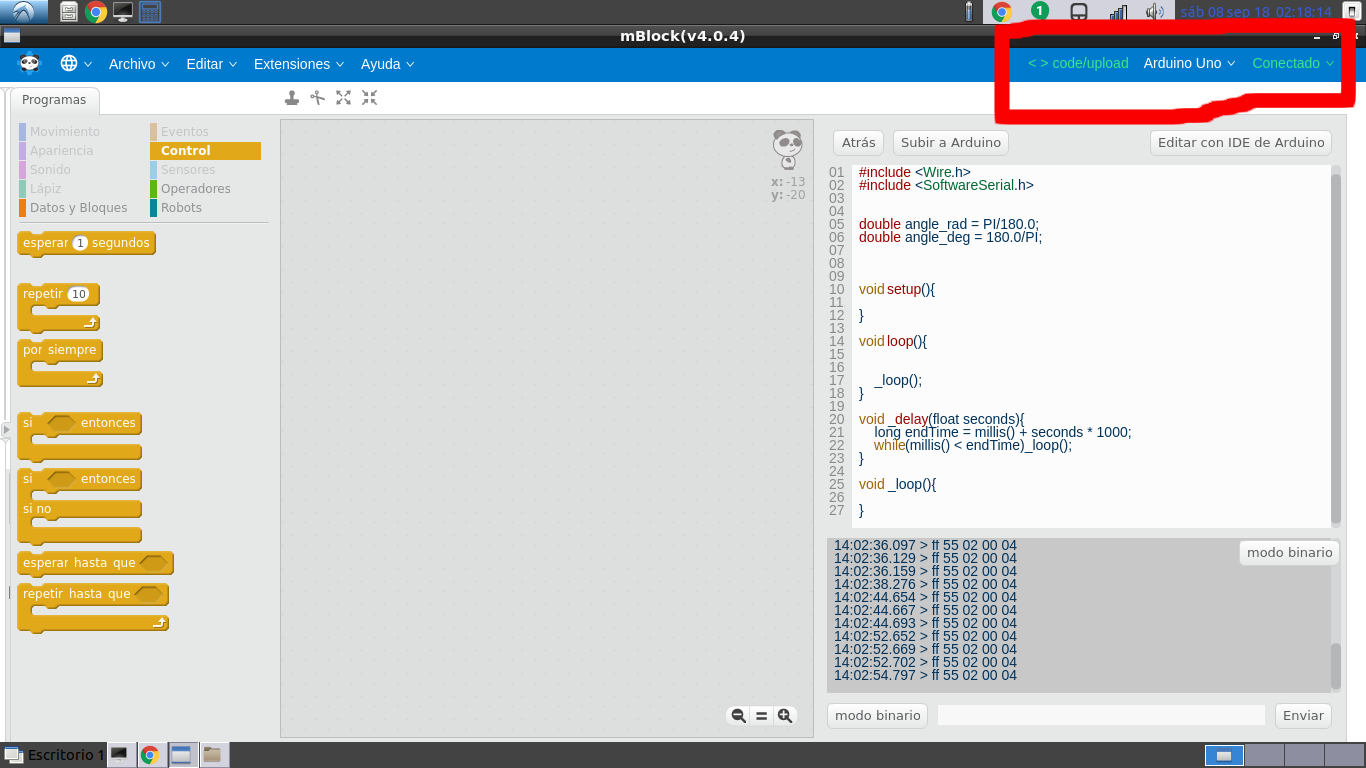The width and height of the screenshot is (1366, 768).
Task: Select the stamp duplicate tool
Action: (292, 97)
